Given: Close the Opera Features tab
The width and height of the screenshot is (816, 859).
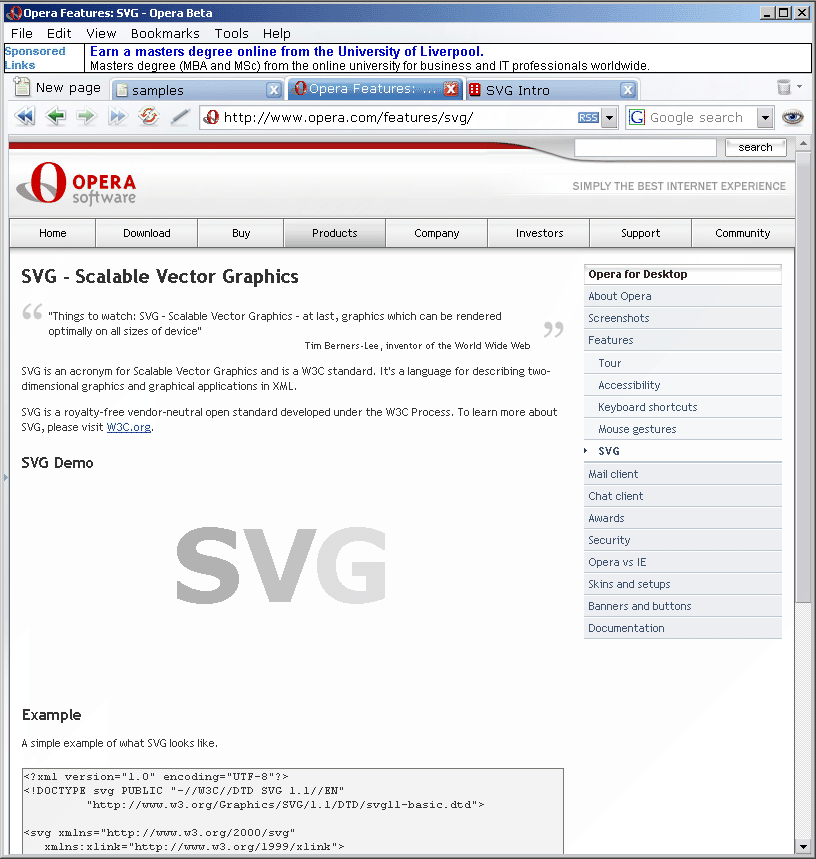Looking at the screenshot, I should tap(451, 89).
